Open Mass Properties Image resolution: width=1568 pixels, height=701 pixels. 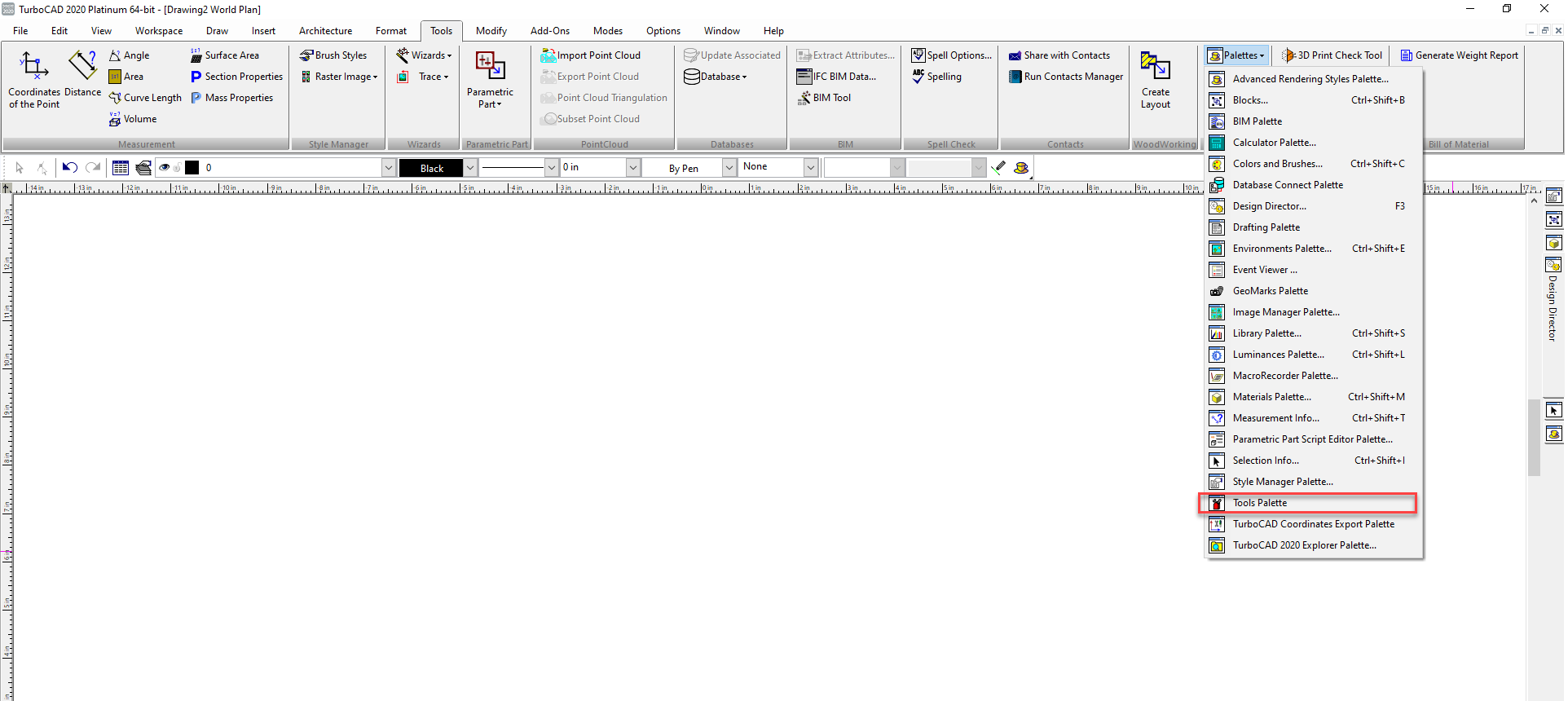pos(232,98)
